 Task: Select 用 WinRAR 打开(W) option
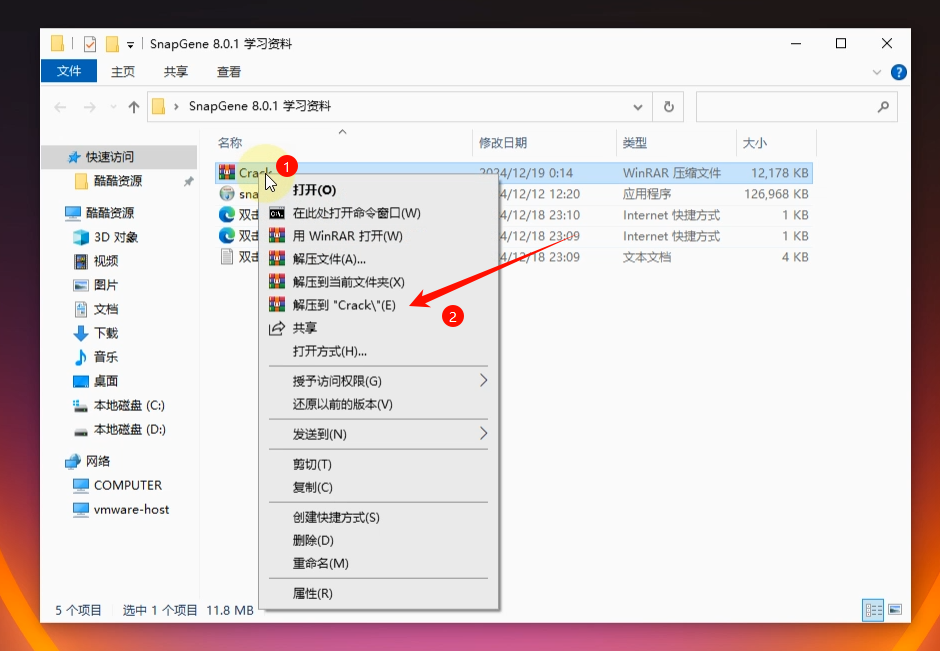pos(347,236)
